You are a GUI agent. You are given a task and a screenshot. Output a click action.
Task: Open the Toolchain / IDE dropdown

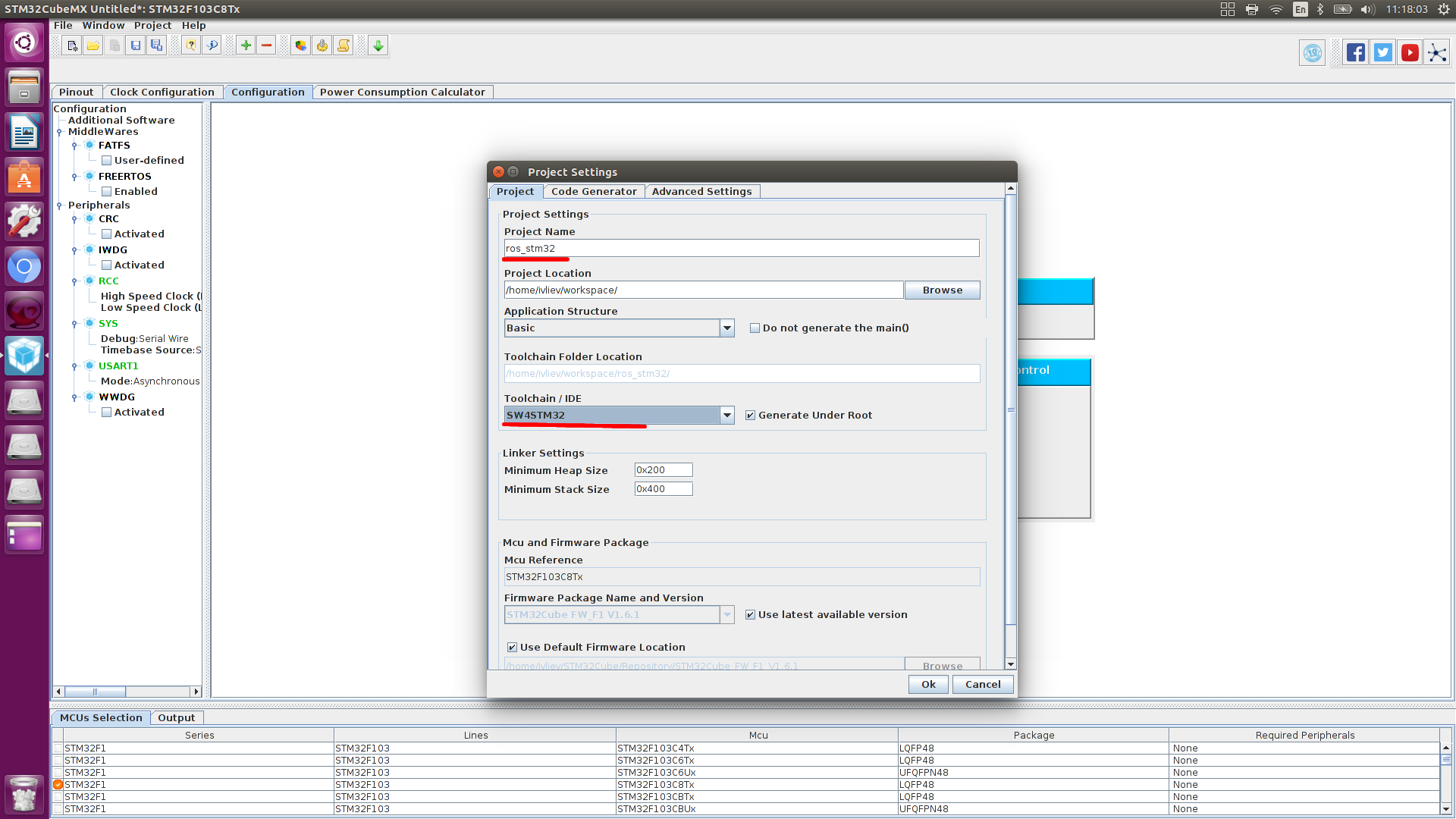coord(726,416)
